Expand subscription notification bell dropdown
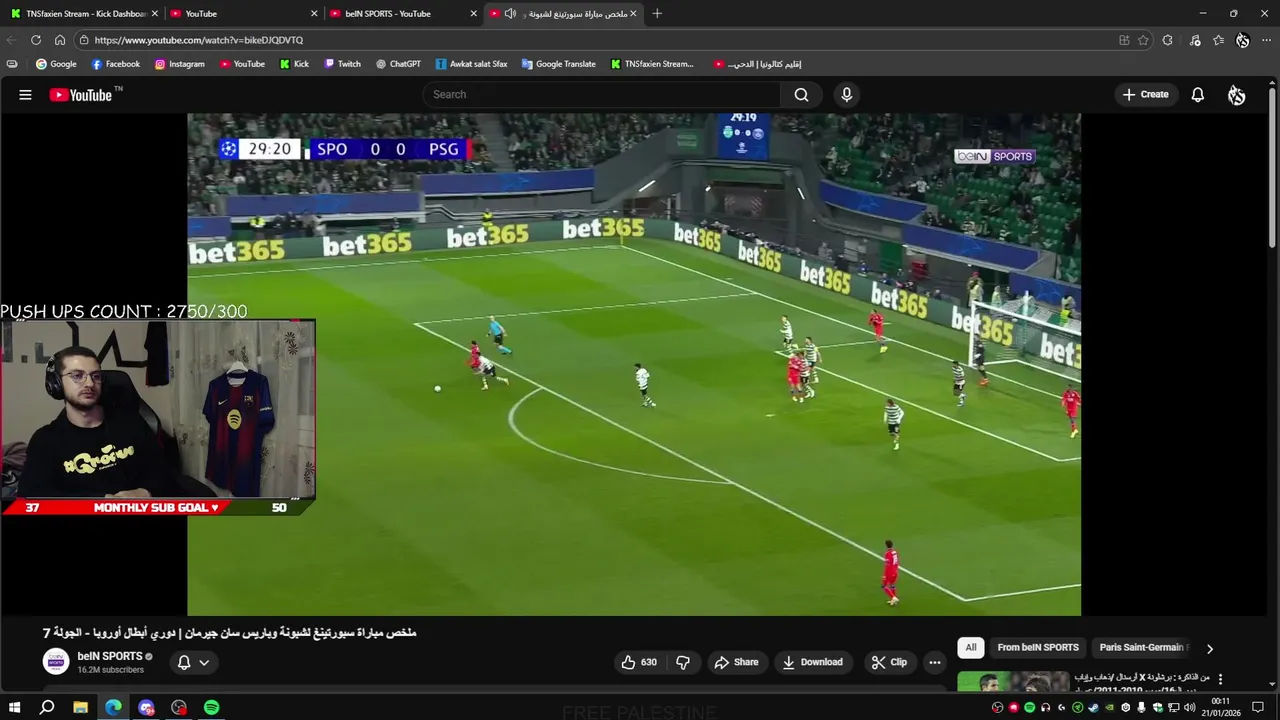This screenshot has width=1280, height=720. (x=193, y=662)
